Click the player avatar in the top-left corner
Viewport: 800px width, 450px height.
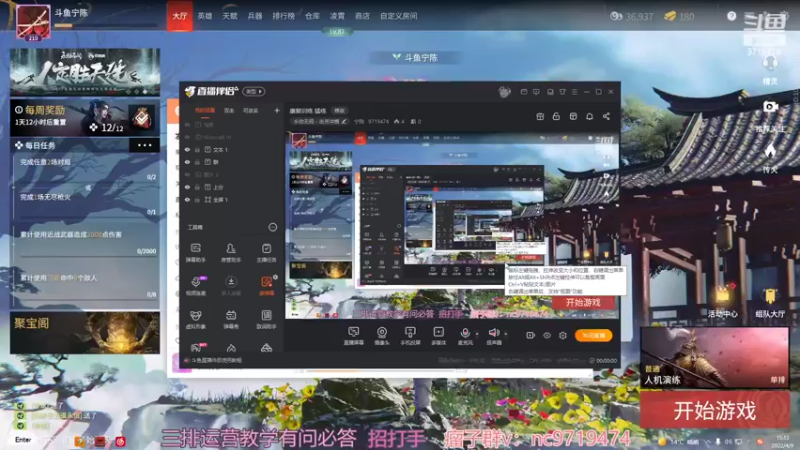click(x=33, y=22)
